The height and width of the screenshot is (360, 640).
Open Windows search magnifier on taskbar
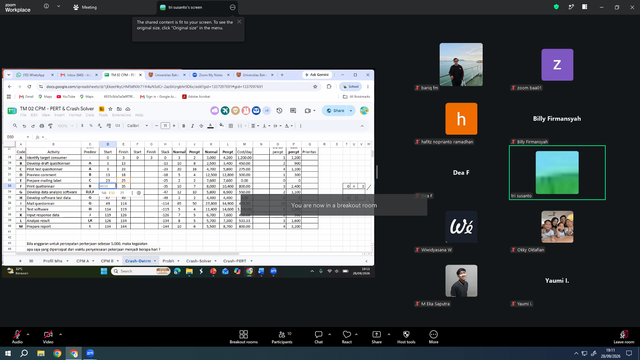pyautogui.click(x=24, y=353)
